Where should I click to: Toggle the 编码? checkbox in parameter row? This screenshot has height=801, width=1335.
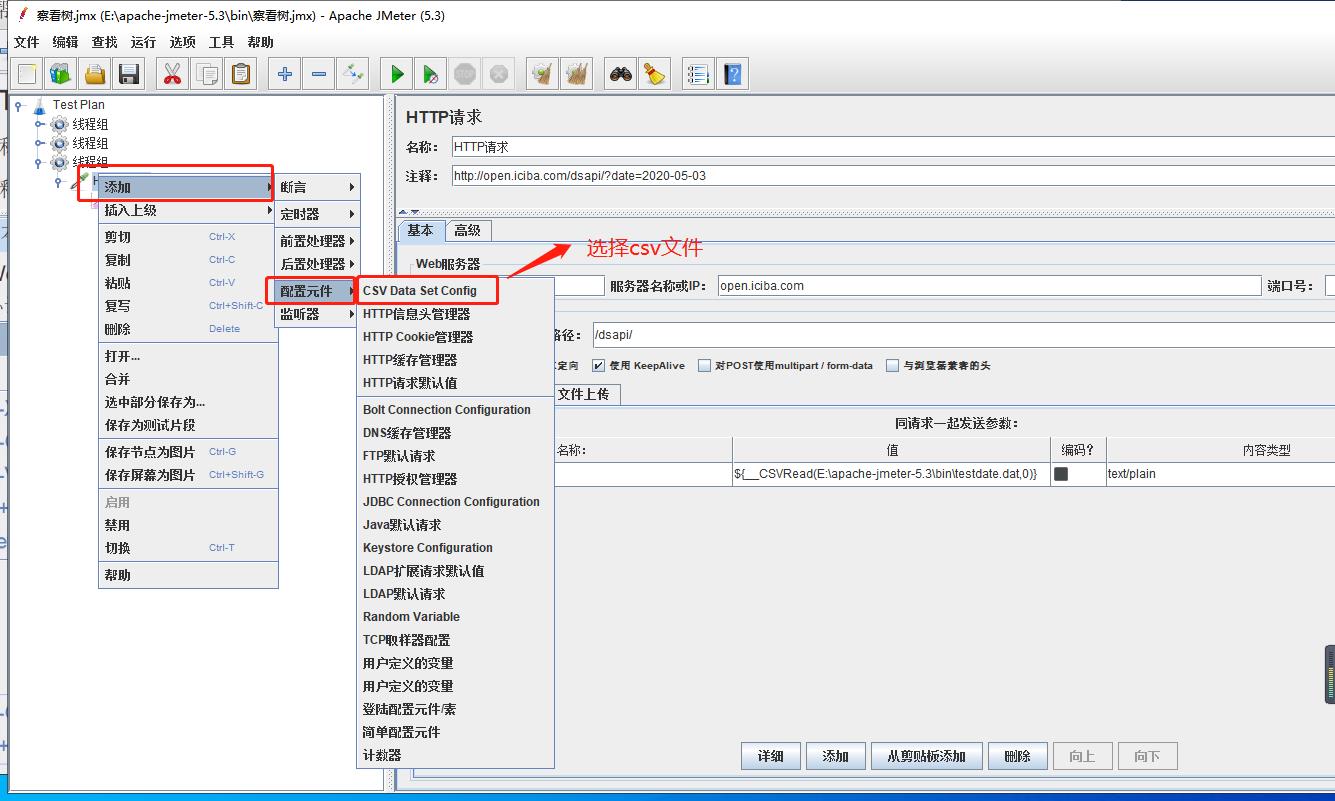(x=1061, y=474)
